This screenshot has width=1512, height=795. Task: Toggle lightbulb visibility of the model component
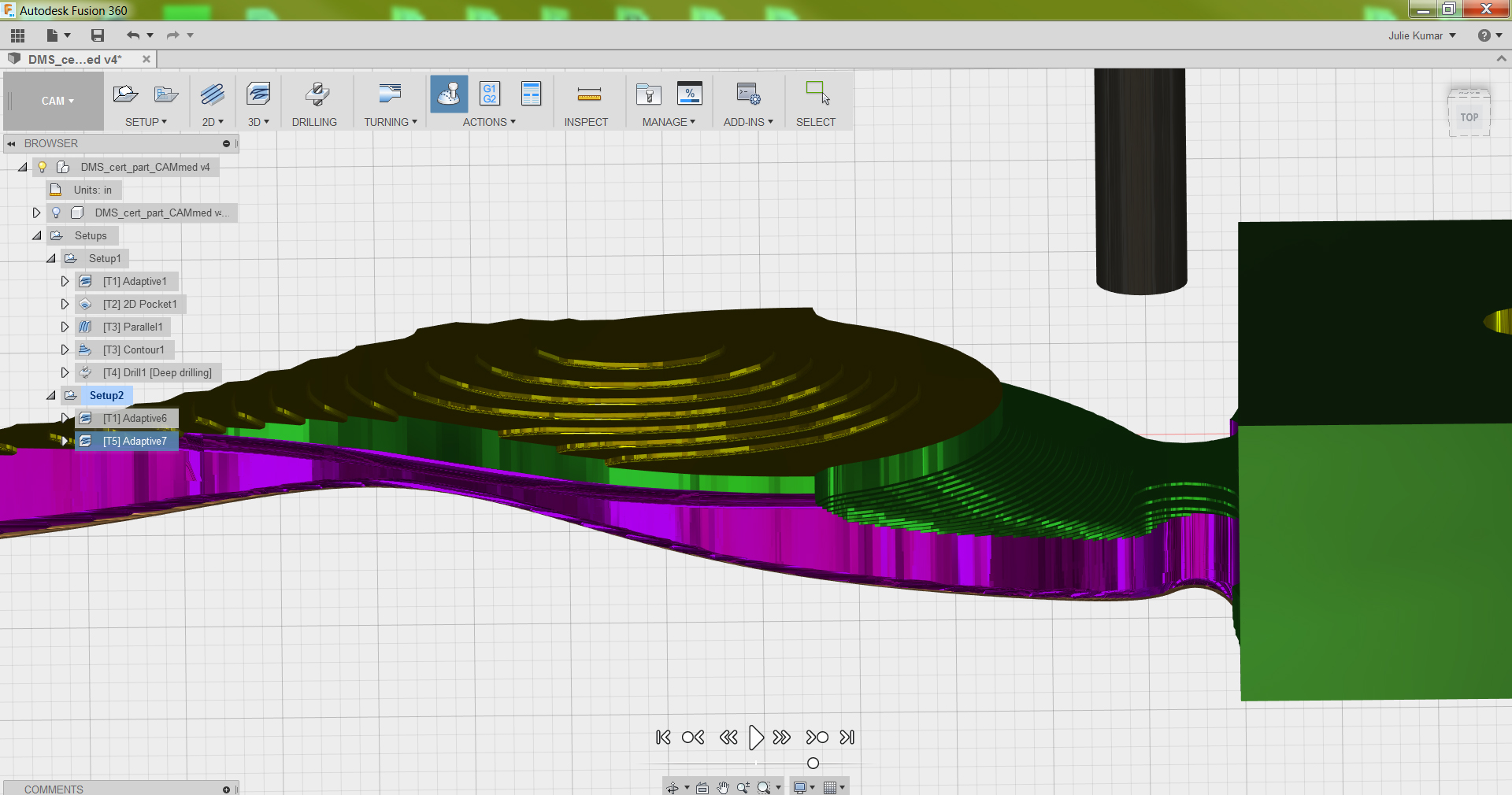coord(56,213)
